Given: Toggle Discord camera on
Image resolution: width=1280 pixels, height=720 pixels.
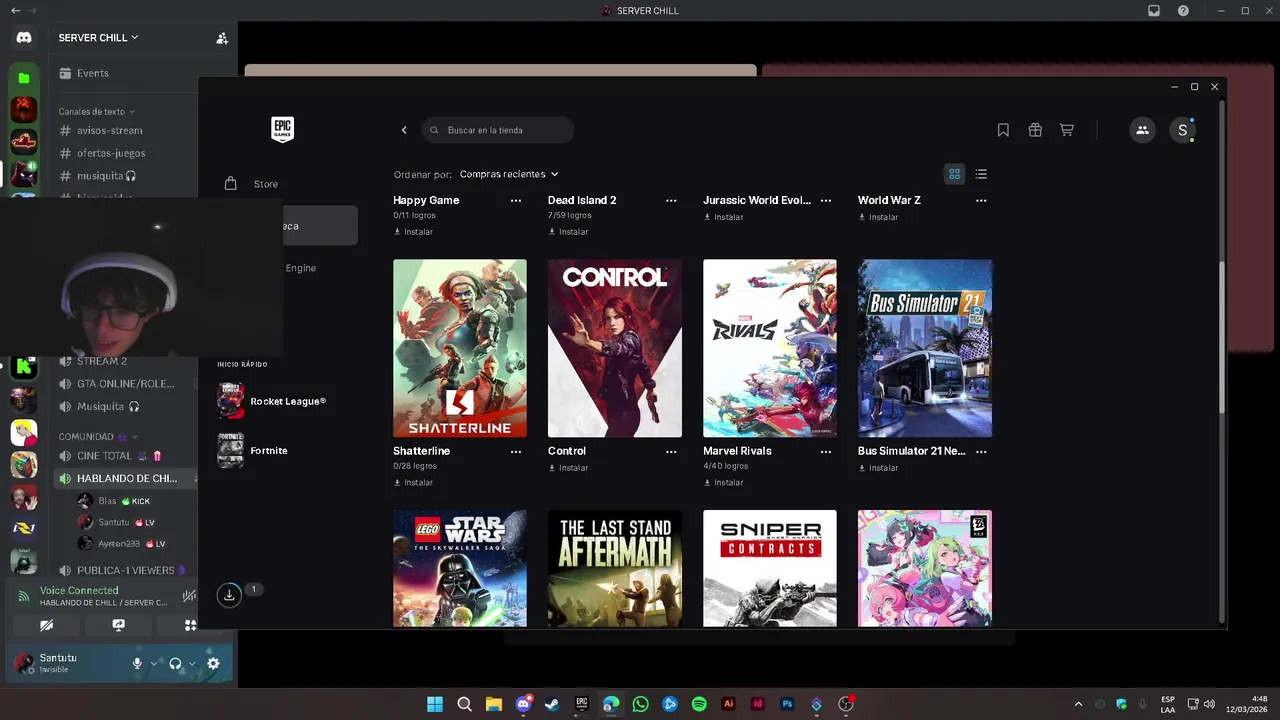Looking at the screenshot, I should pos(46,625).
